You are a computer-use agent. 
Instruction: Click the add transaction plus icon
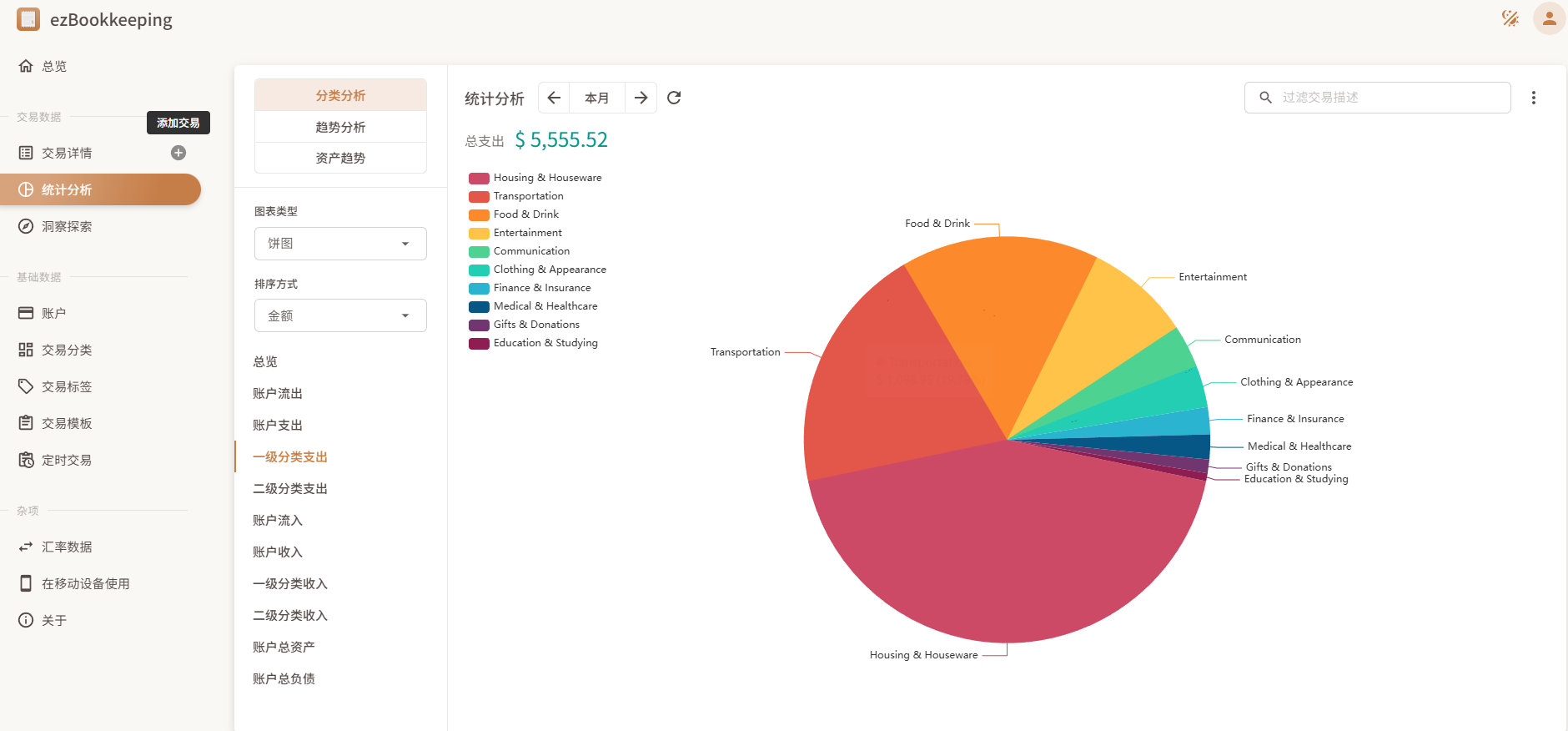(178, 153)
